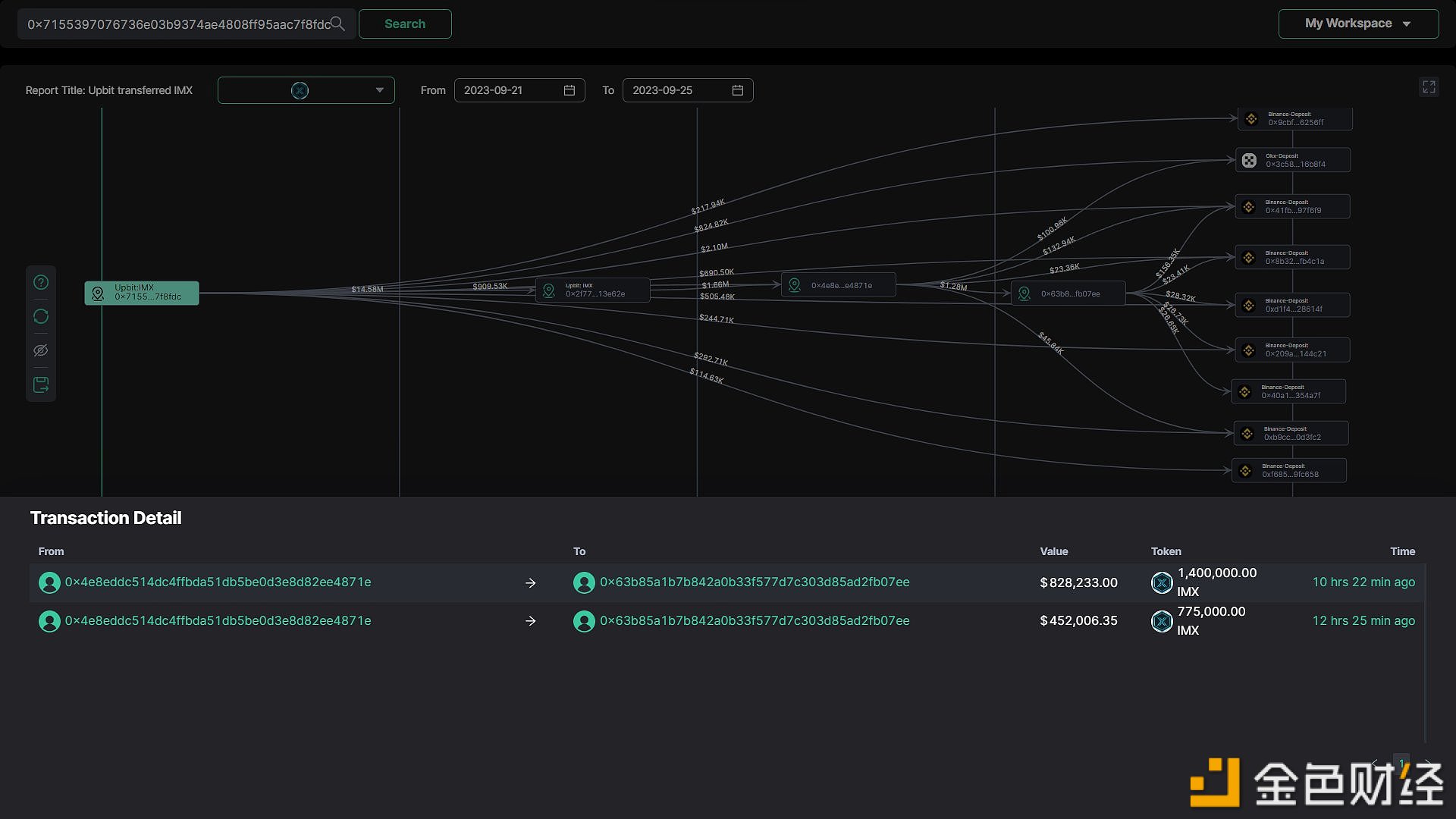Open From address in $452,006.35 row

coord(218,621)
